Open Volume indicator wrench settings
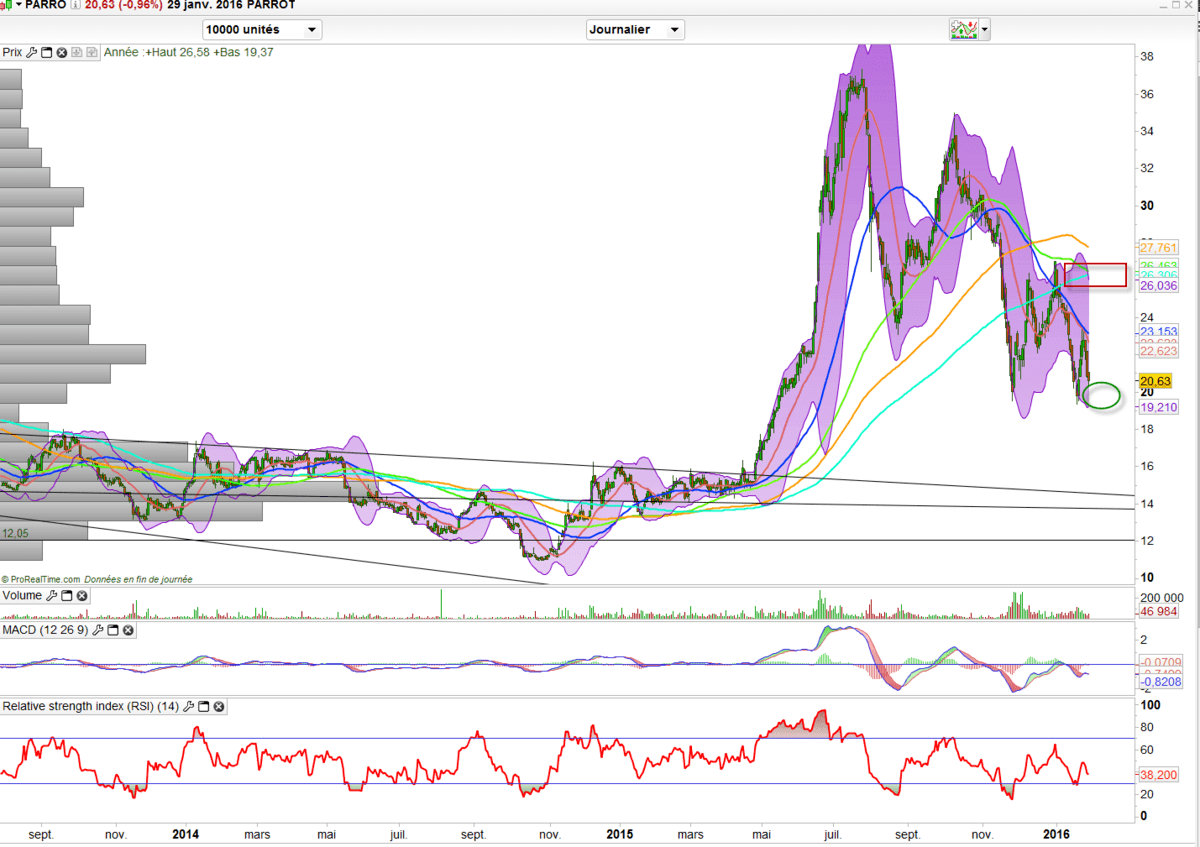1200x847 pixels. coord(52,596)
